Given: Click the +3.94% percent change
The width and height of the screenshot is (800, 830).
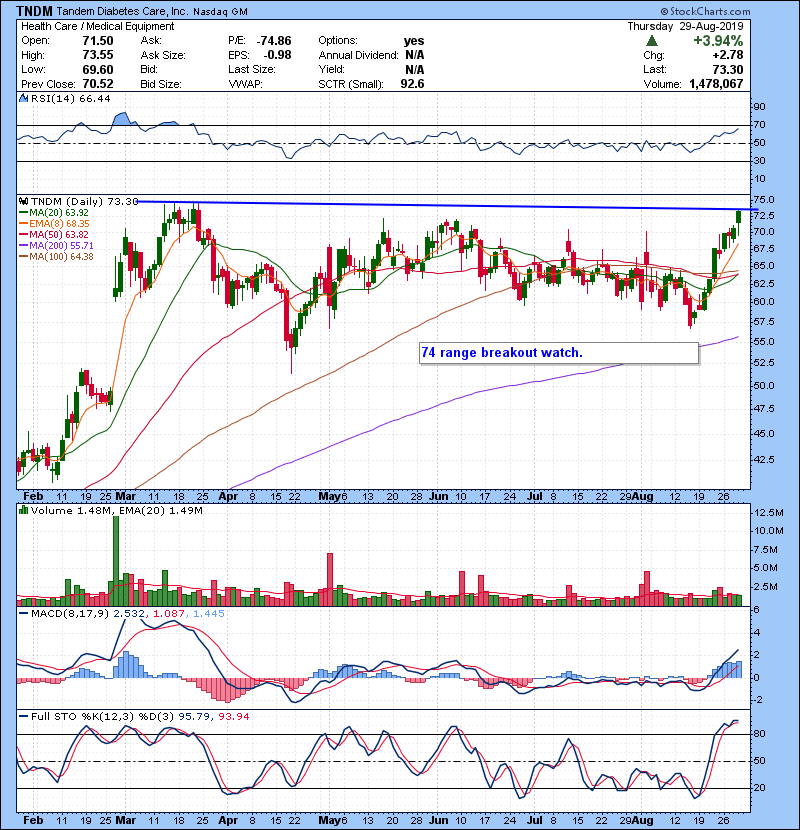Looking at the screenshot, I should point(718,41).
